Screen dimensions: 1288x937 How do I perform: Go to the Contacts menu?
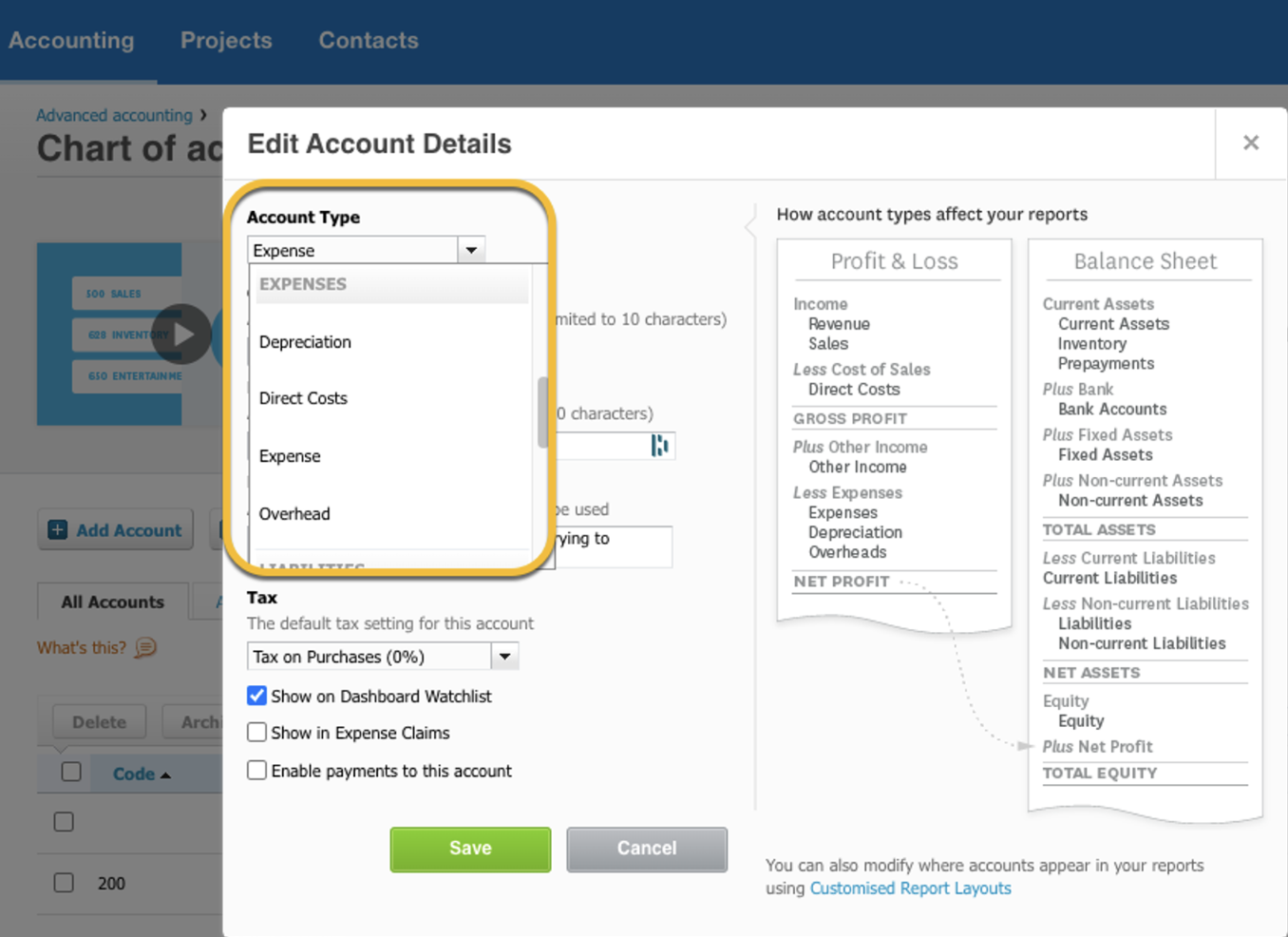pyautogui.click(x=369, y=40)
